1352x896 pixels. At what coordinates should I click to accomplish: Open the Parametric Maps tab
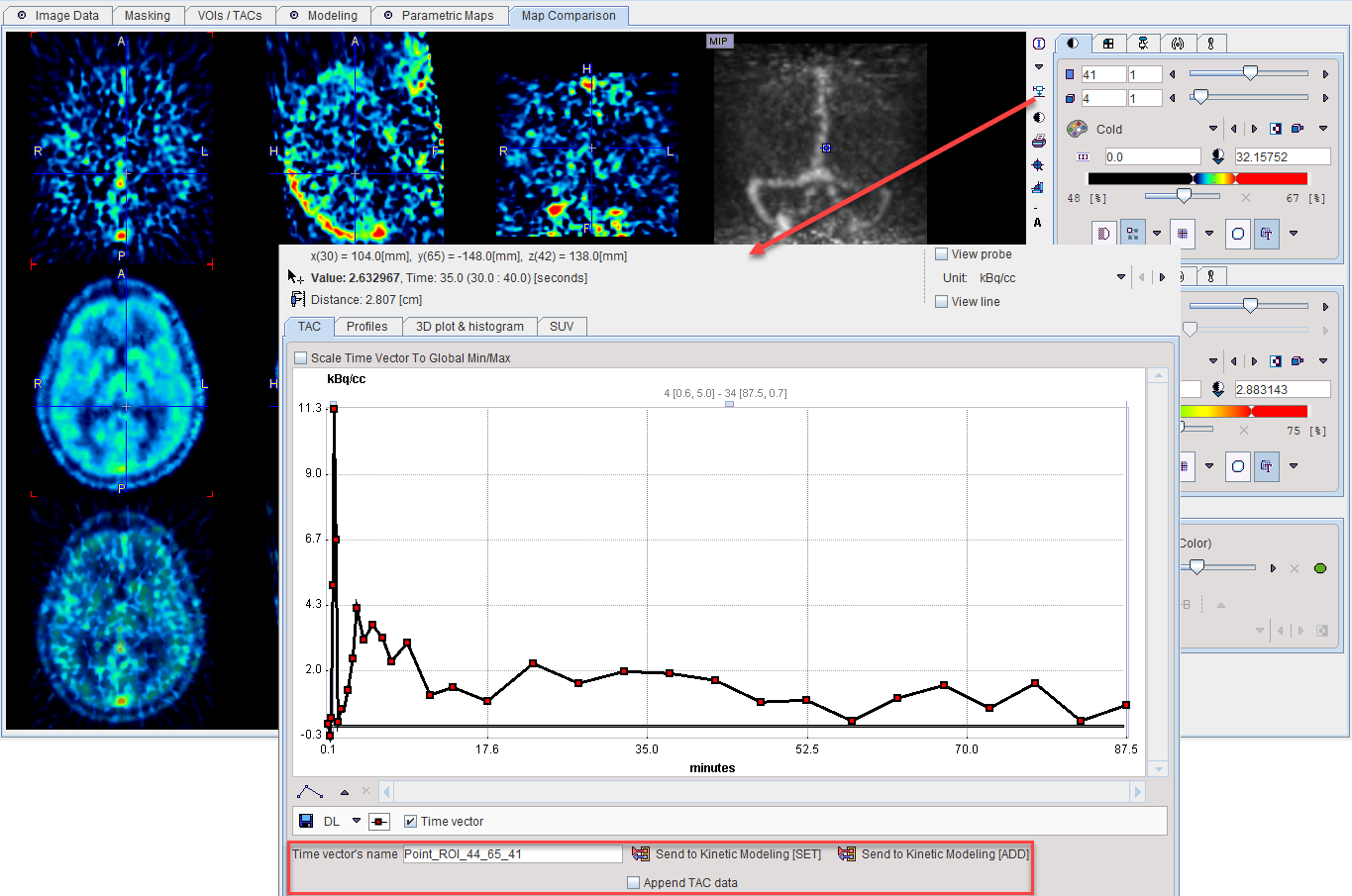(x=439, y=16)
